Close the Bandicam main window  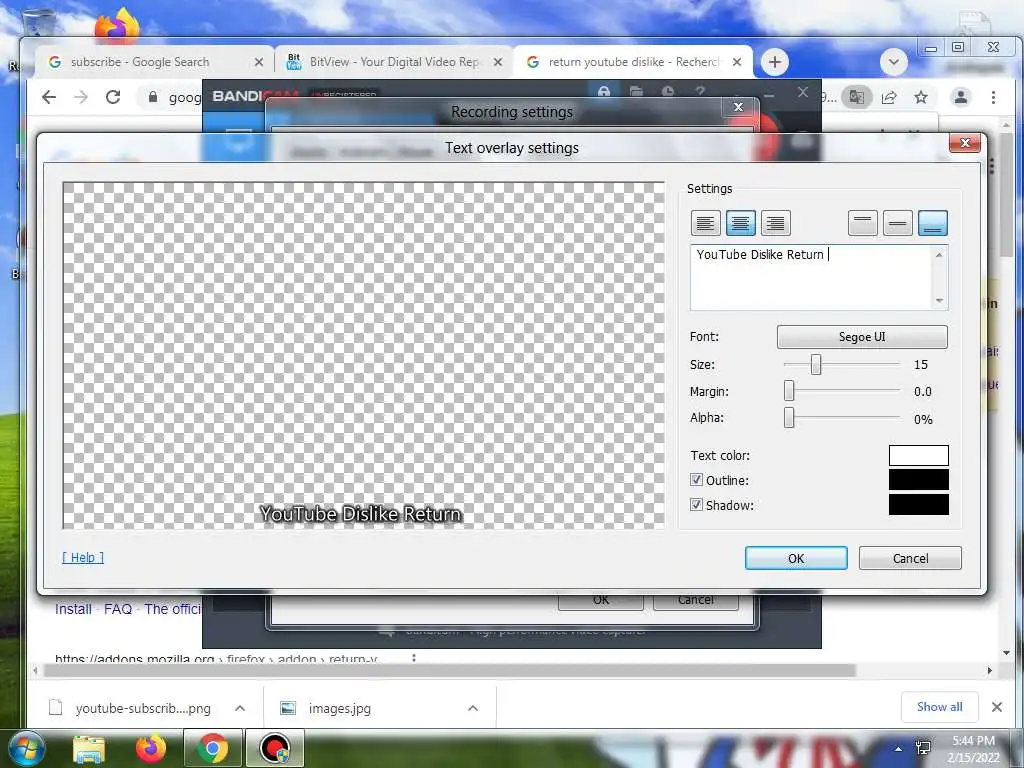(803, 93)
